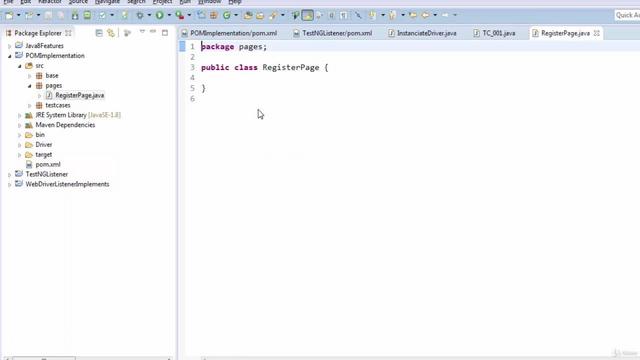Click the New Java Package icon
Image resolution: width=640 pixels, height=360 pixels.
pyautogui.click(x=213, y=16)
